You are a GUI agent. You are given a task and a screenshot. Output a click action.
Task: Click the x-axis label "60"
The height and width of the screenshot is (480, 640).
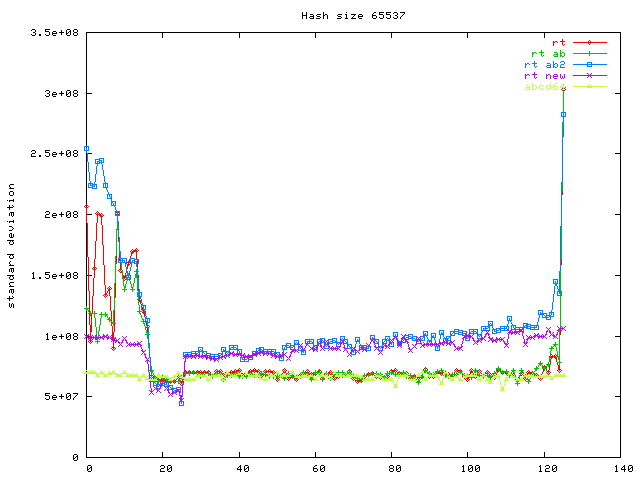coord(318,468)
